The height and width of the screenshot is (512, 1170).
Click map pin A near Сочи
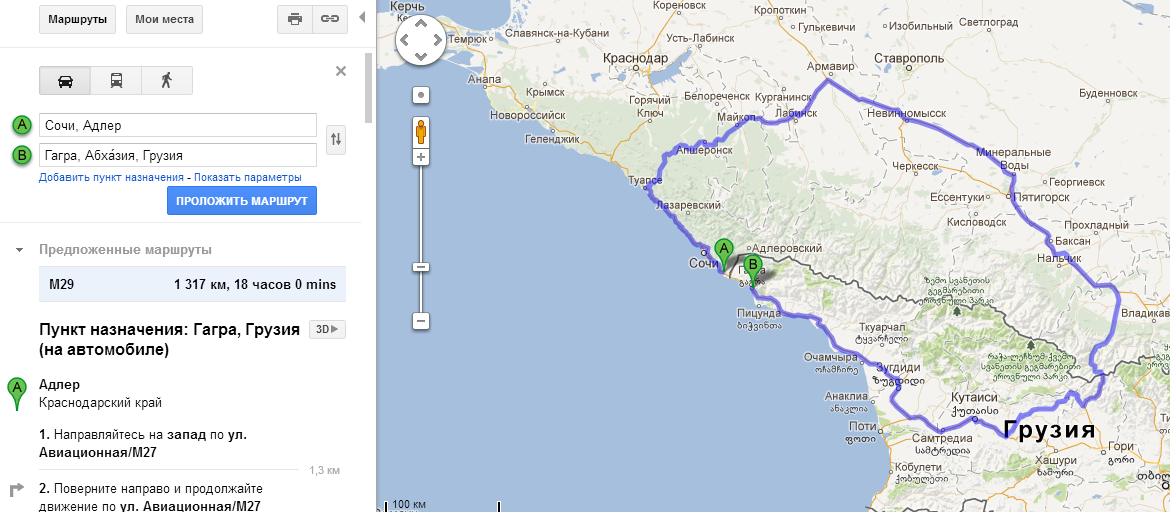(722, 254)
